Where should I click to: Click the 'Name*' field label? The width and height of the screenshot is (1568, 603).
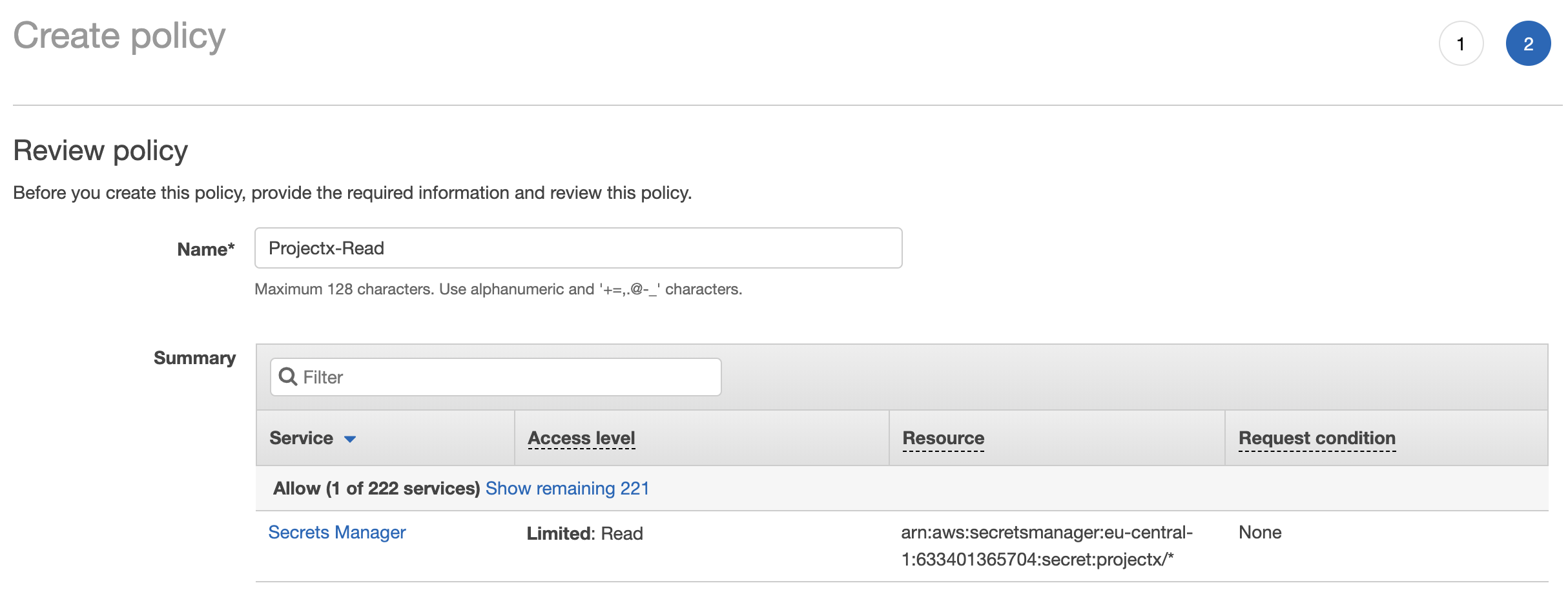click(x=206, y=249)
